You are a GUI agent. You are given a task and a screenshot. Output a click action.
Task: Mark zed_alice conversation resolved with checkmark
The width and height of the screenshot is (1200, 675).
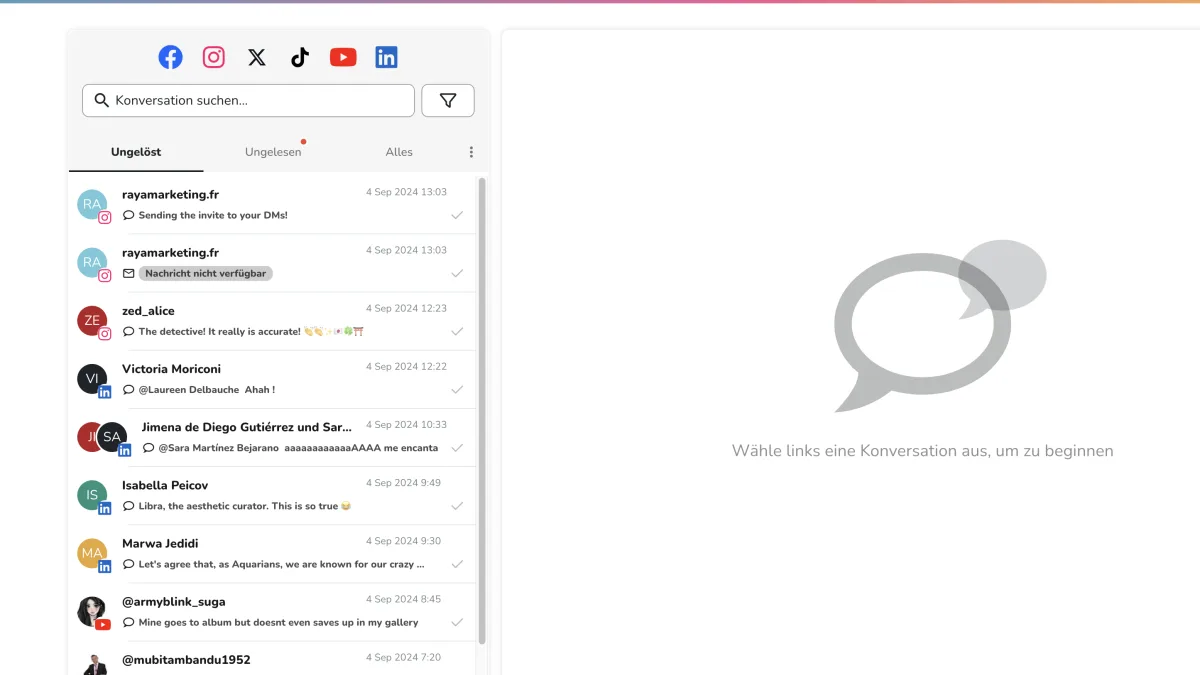457,331
